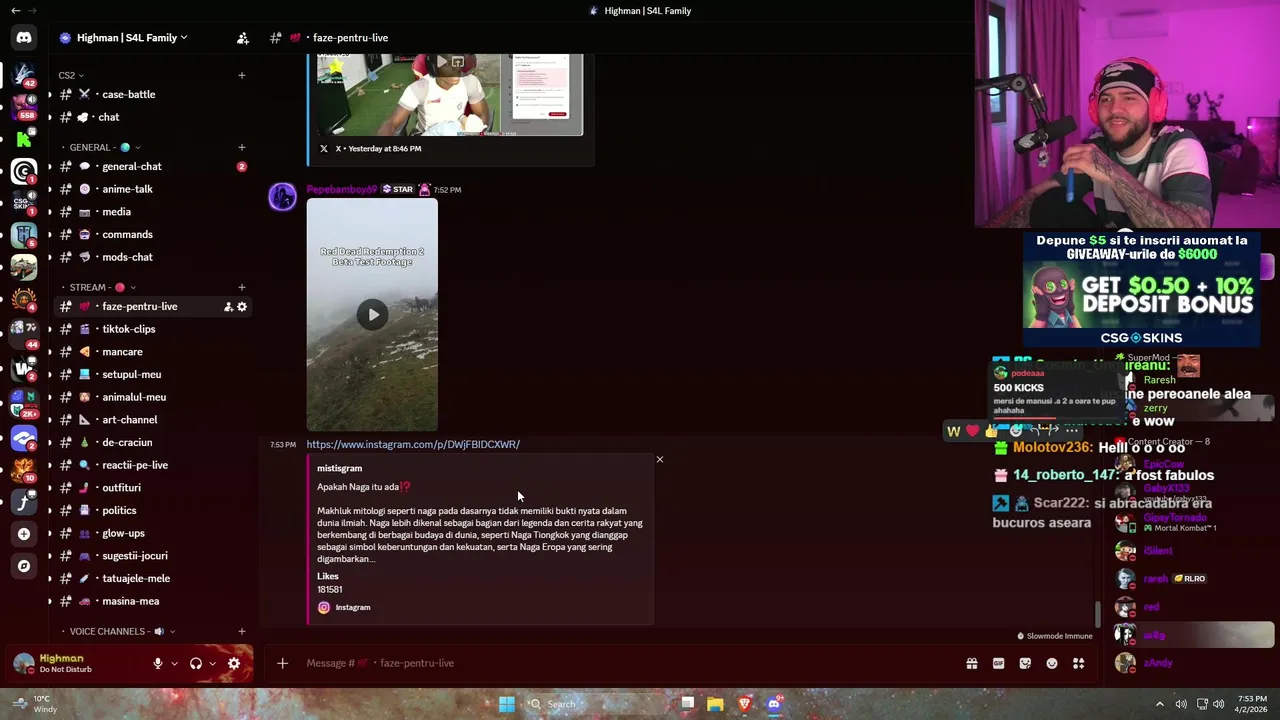The height and width of the screenshot is (720, 1280).
Task: Open faze-pentru-live channel settings gear
Action: pos(242,307)
